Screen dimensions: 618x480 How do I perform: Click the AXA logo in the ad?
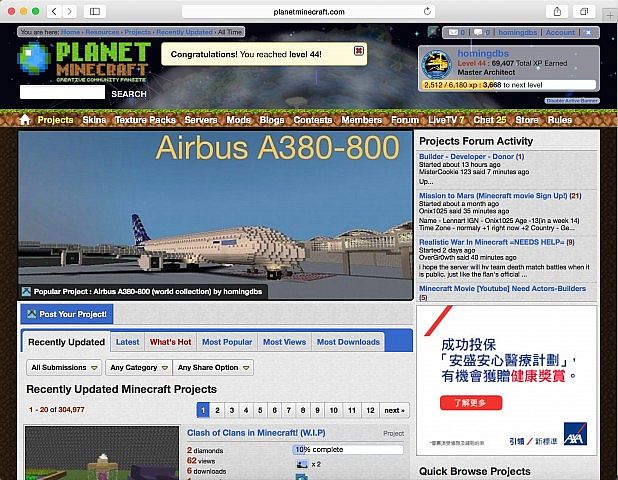click(575, 433)
